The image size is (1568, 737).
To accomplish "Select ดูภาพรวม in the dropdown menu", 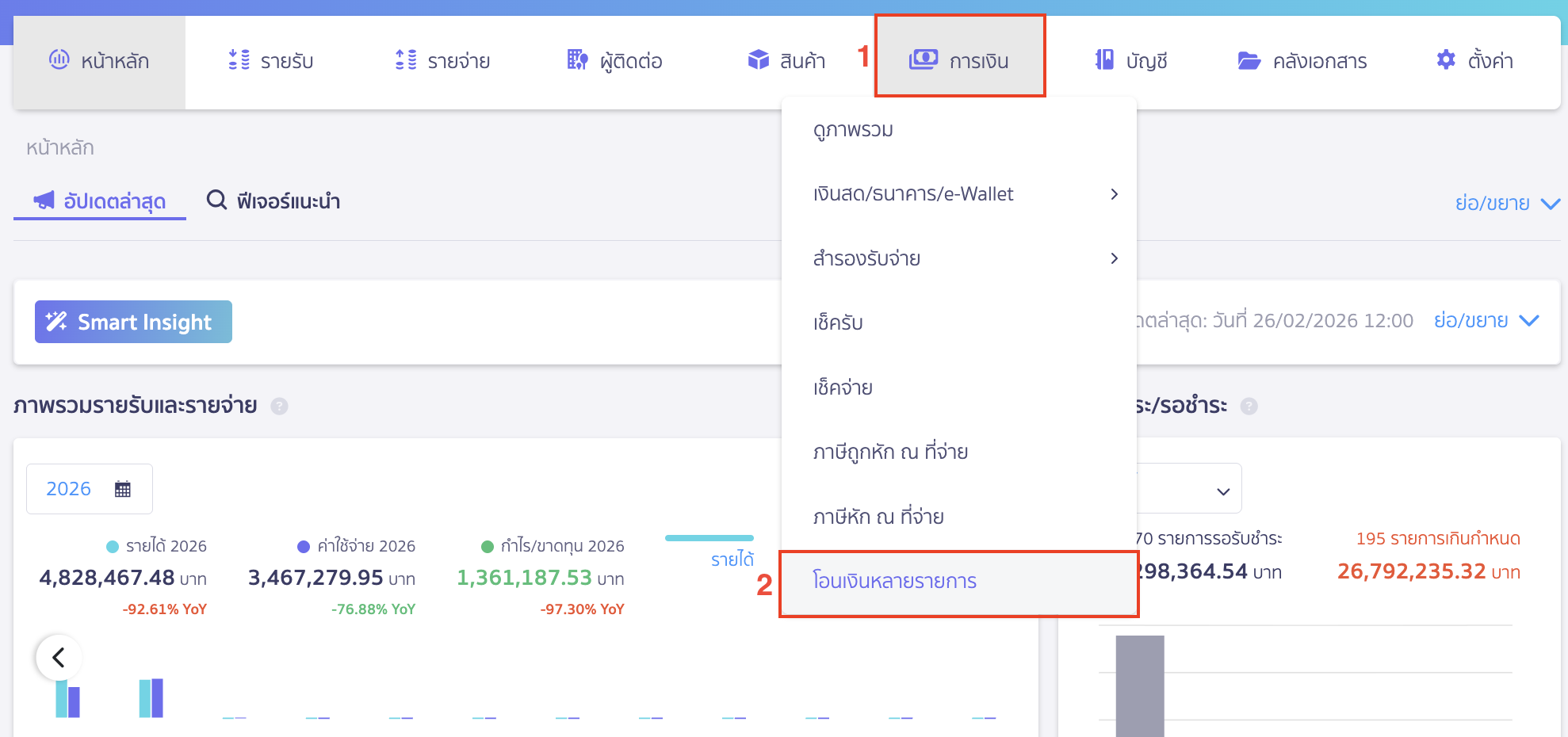I will tap(853, 129).
